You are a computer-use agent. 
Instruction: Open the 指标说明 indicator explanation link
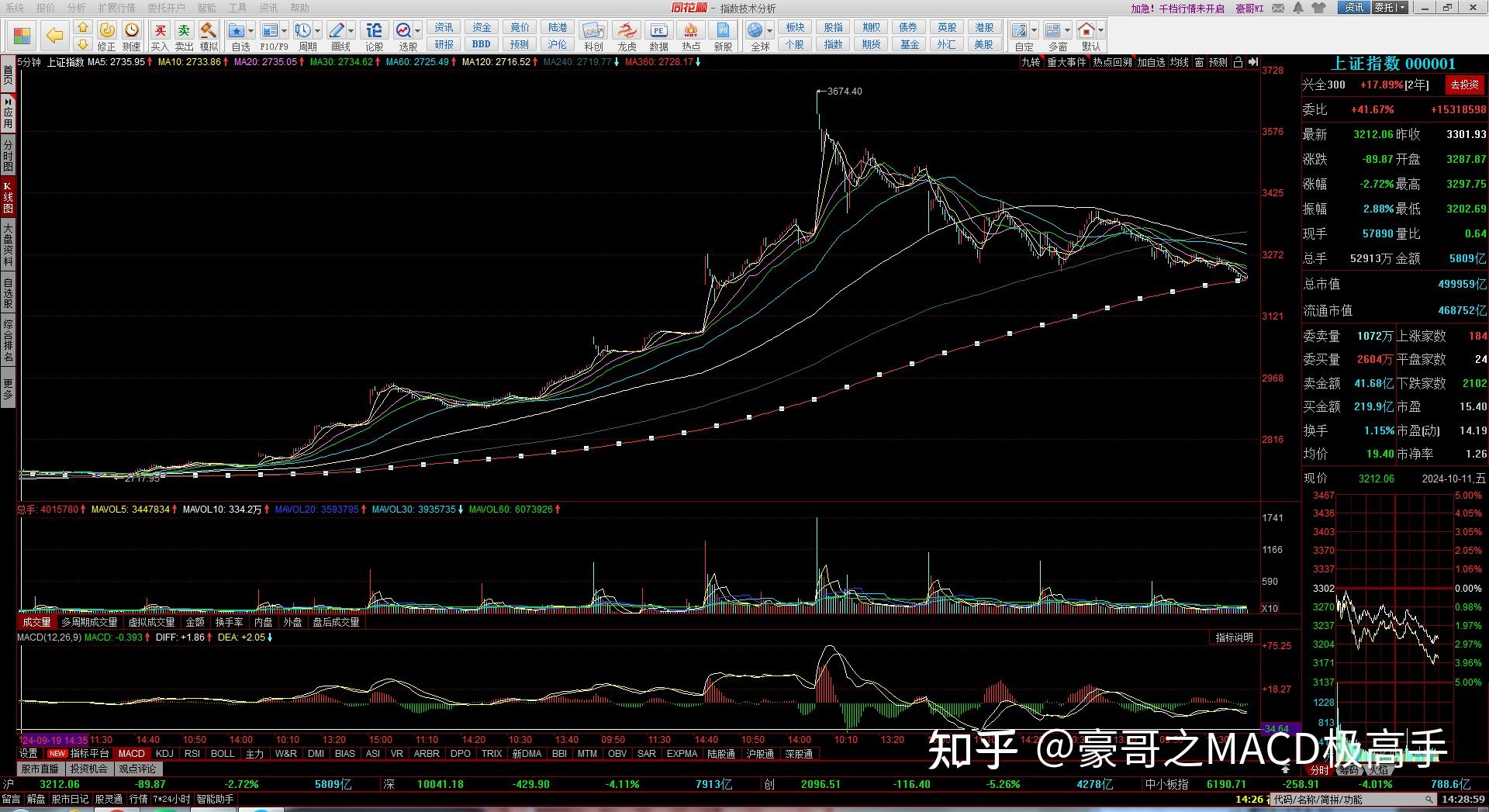click(x=1234, y=637)
